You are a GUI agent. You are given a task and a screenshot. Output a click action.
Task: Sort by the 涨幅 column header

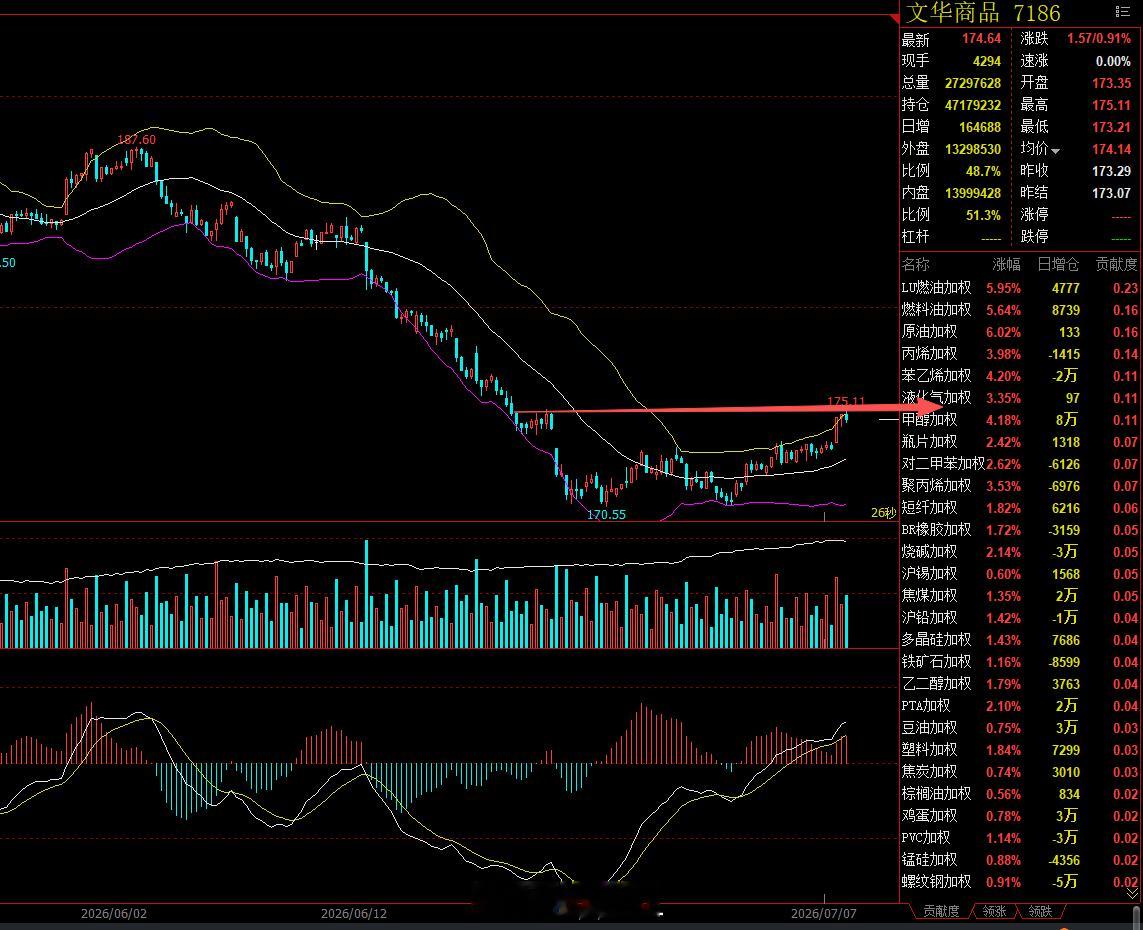click(x=1006, y=265)
